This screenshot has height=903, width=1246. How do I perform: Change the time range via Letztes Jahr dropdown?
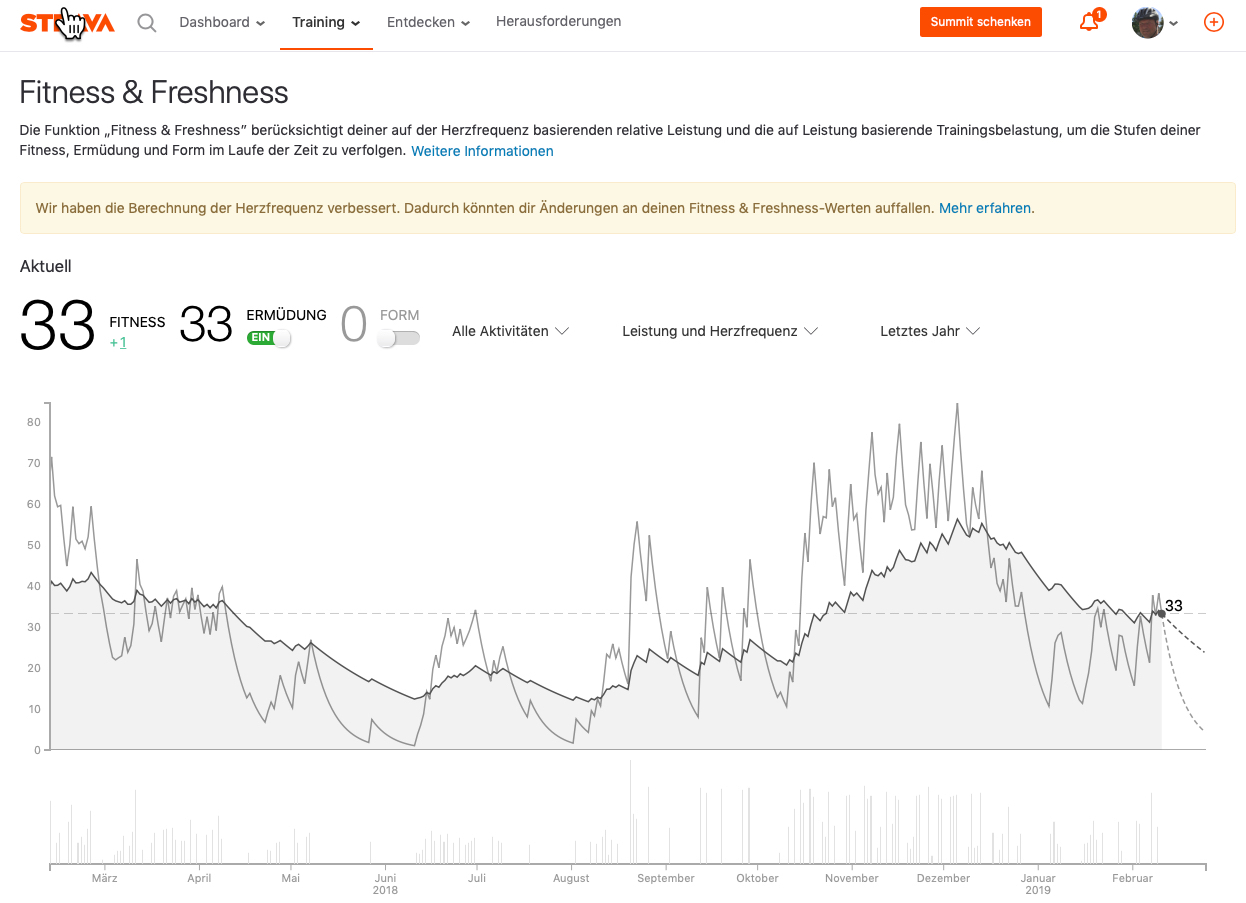929,330
